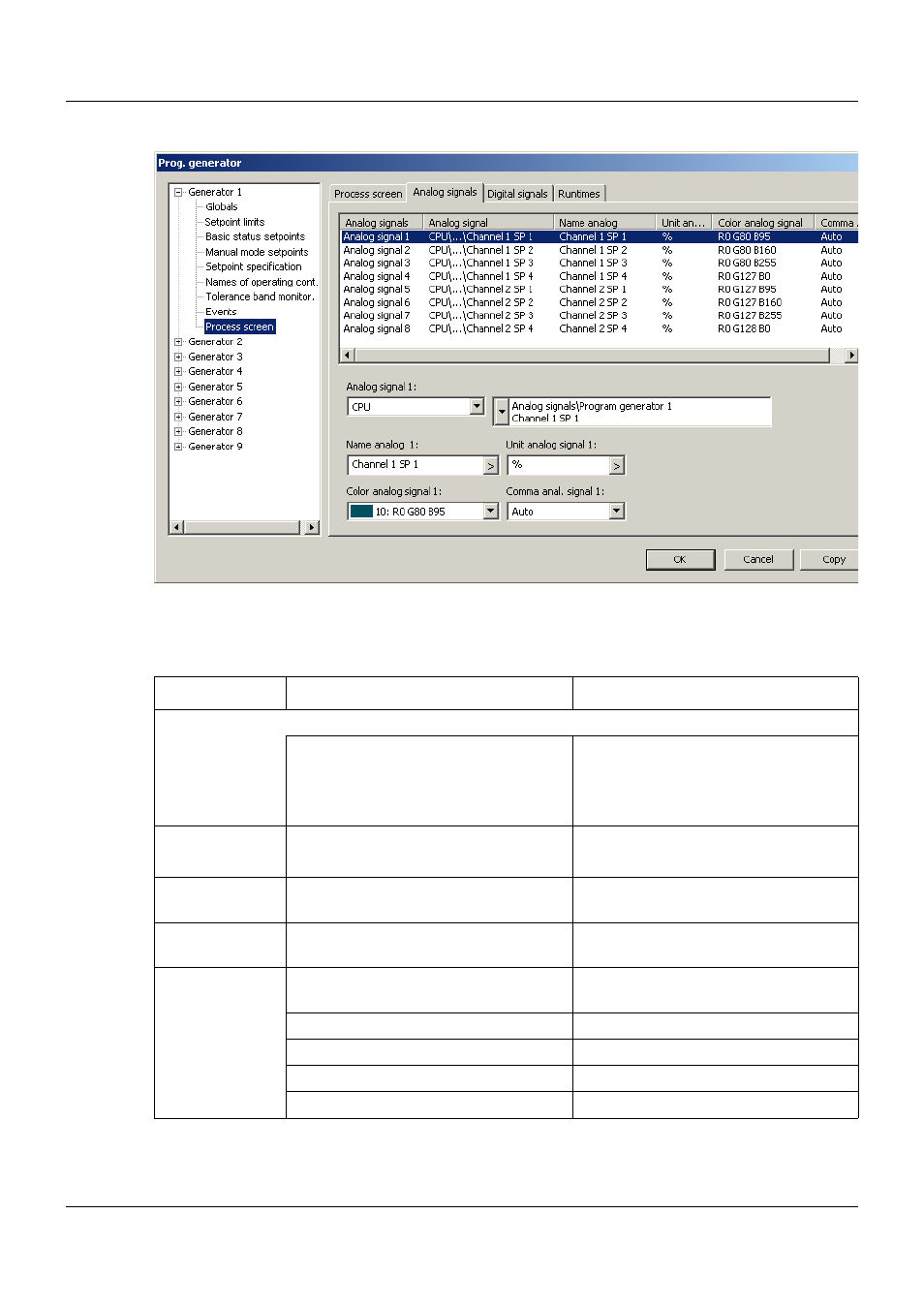Screen dimensions: 924x1308
Task: Click the Cancel button
Action: 758,559
